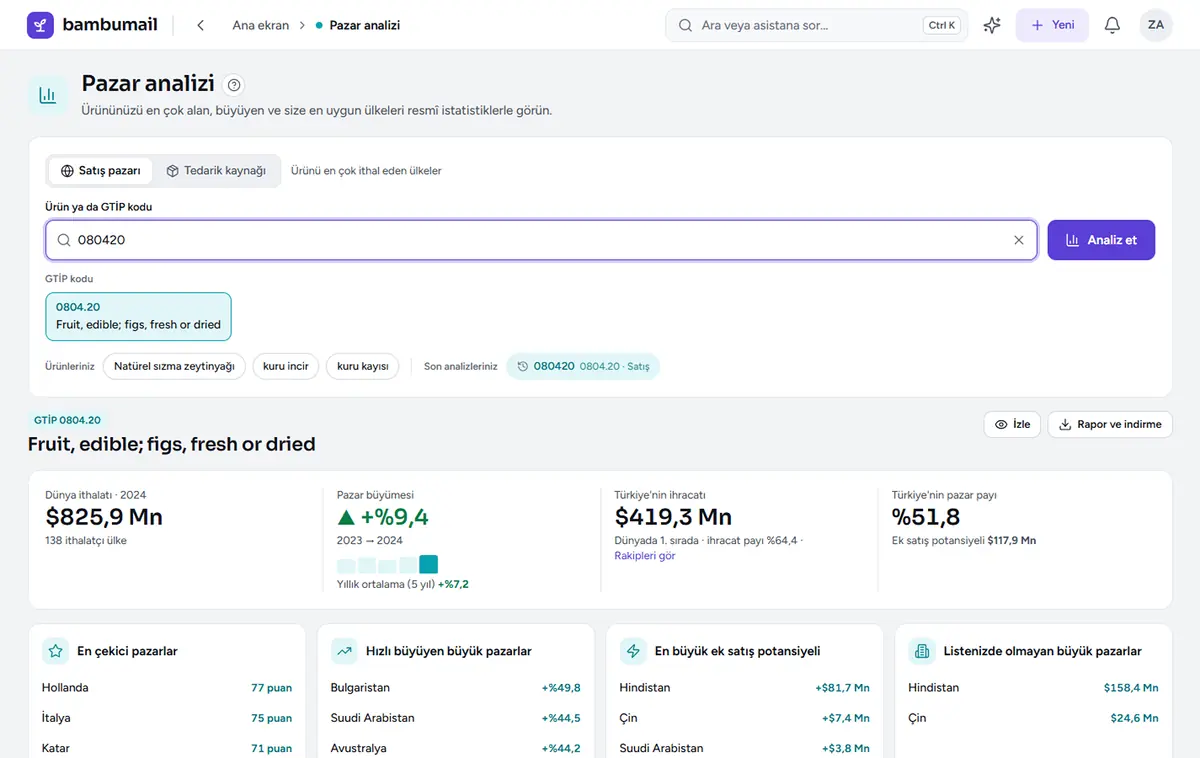Click the Pazar analizi chart icon
Viewport: 1200px width, 758px height.
tap(48, 95)
